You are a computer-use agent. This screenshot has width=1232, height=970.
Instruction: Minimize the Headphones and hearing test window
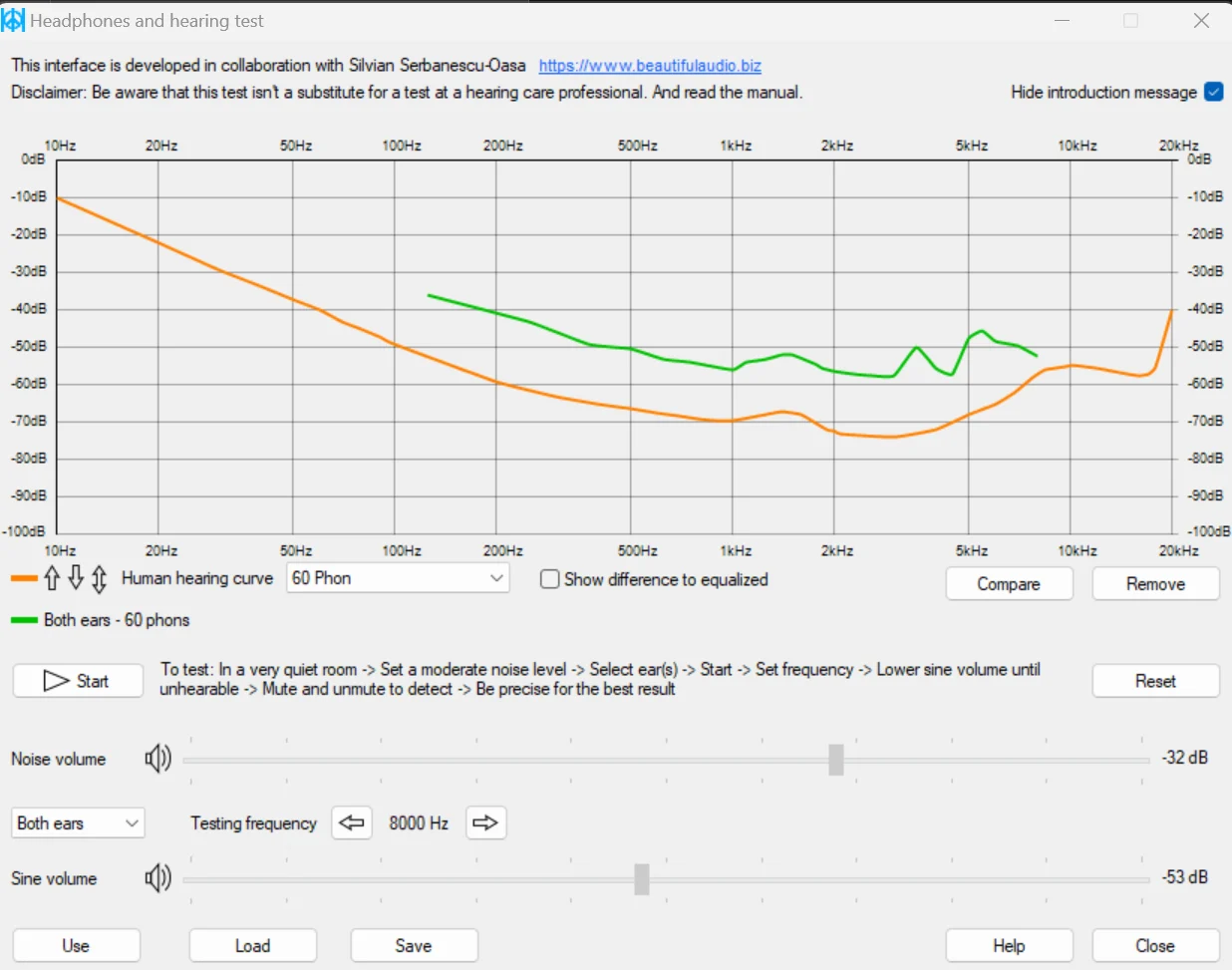pyautogui.click(x=1062, y=21)
